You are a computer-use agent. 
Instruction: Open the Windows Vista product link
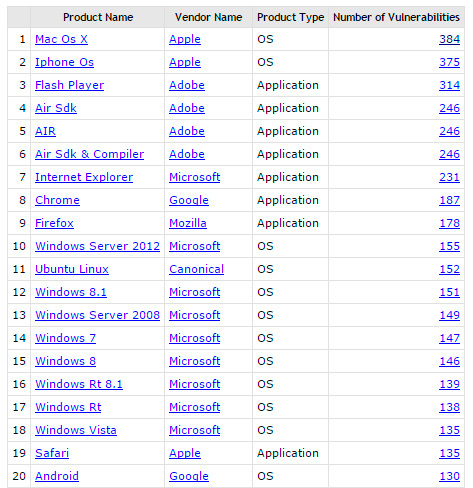point(76,430)
